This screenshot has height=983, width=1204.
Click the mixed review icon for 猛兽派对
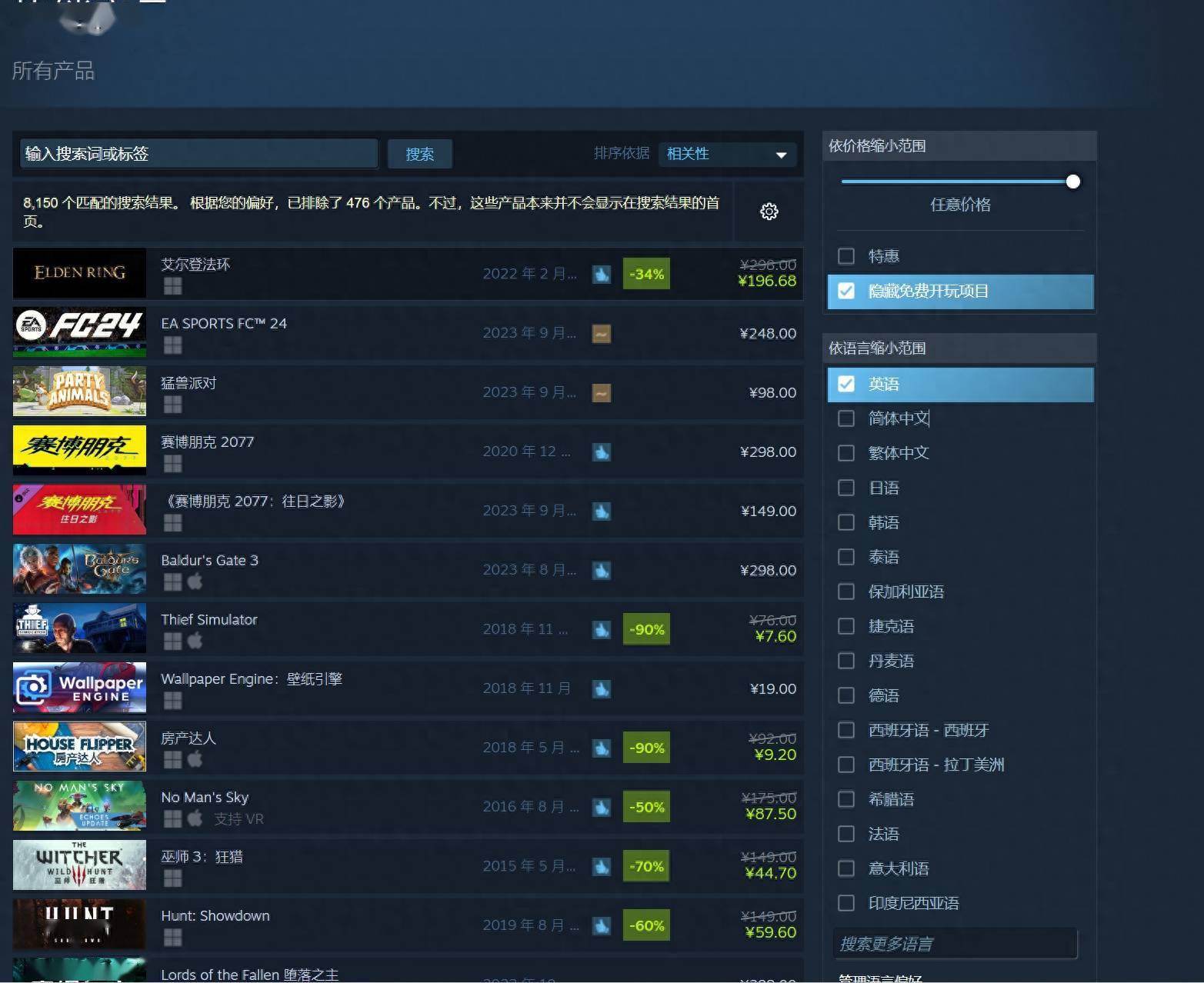click(x=602, y=392)
